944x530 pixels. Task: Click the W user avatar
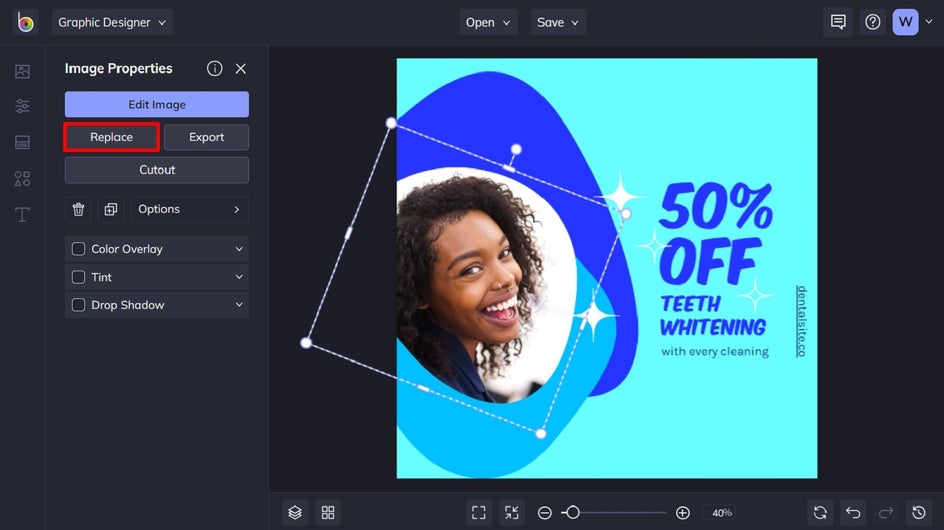[905, 22]
